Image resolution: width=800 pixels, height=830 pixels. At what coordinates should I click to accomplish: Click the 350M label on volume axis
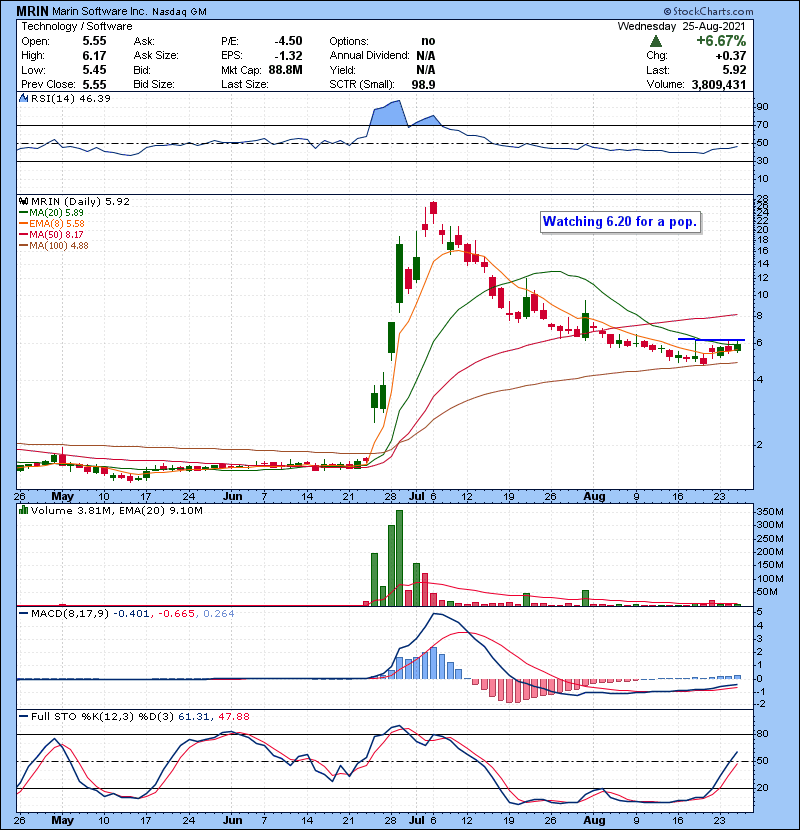click(x=770, y=512)
